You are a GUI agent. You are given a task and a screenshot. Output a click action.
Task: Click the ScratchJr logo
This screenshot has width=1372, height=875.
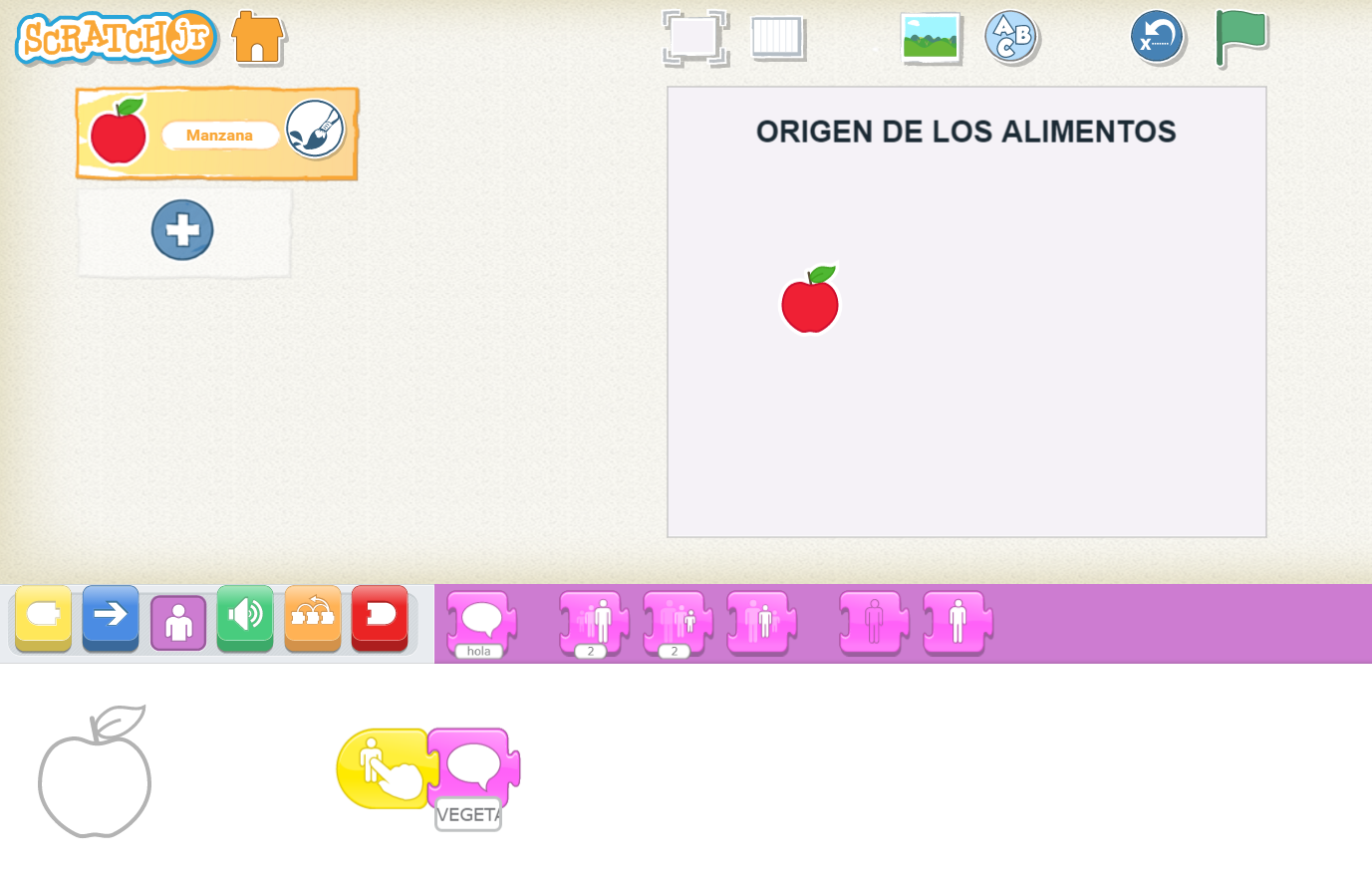click(x=117, y=38)
